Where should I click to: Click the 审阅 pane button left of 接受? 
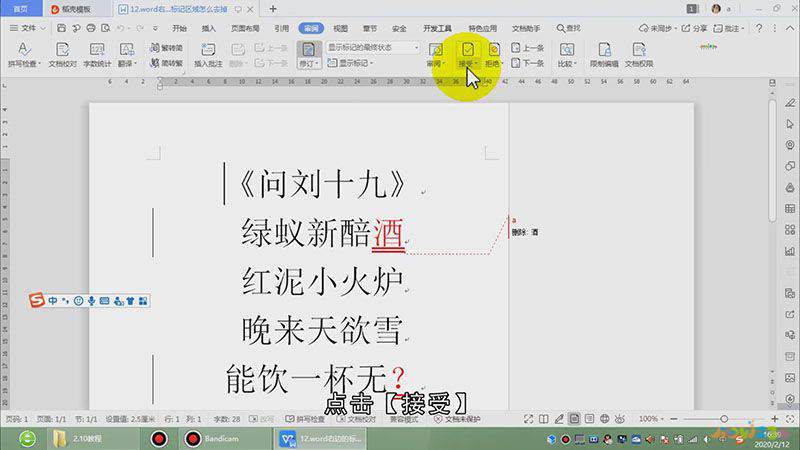(436, 55)
